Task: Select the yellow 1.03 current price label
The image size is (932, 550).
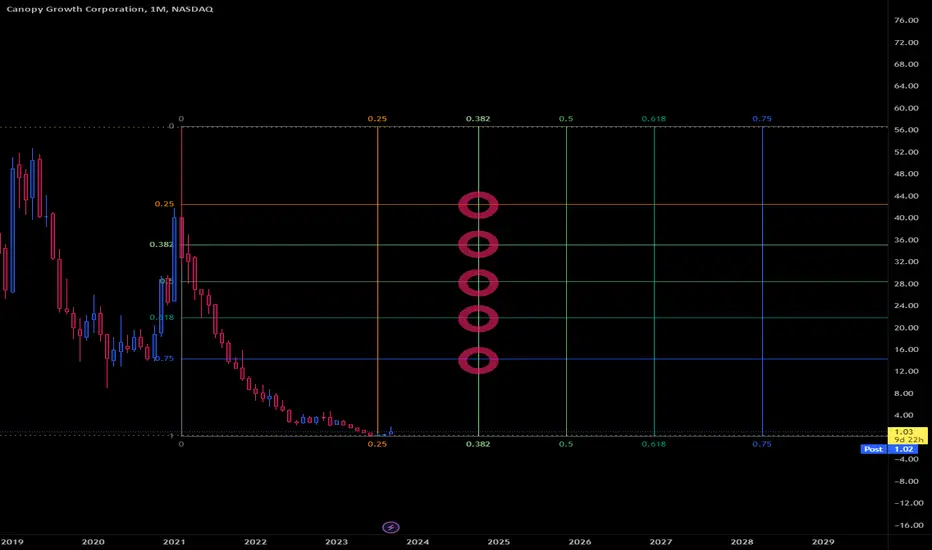Action: click(907, 435)
